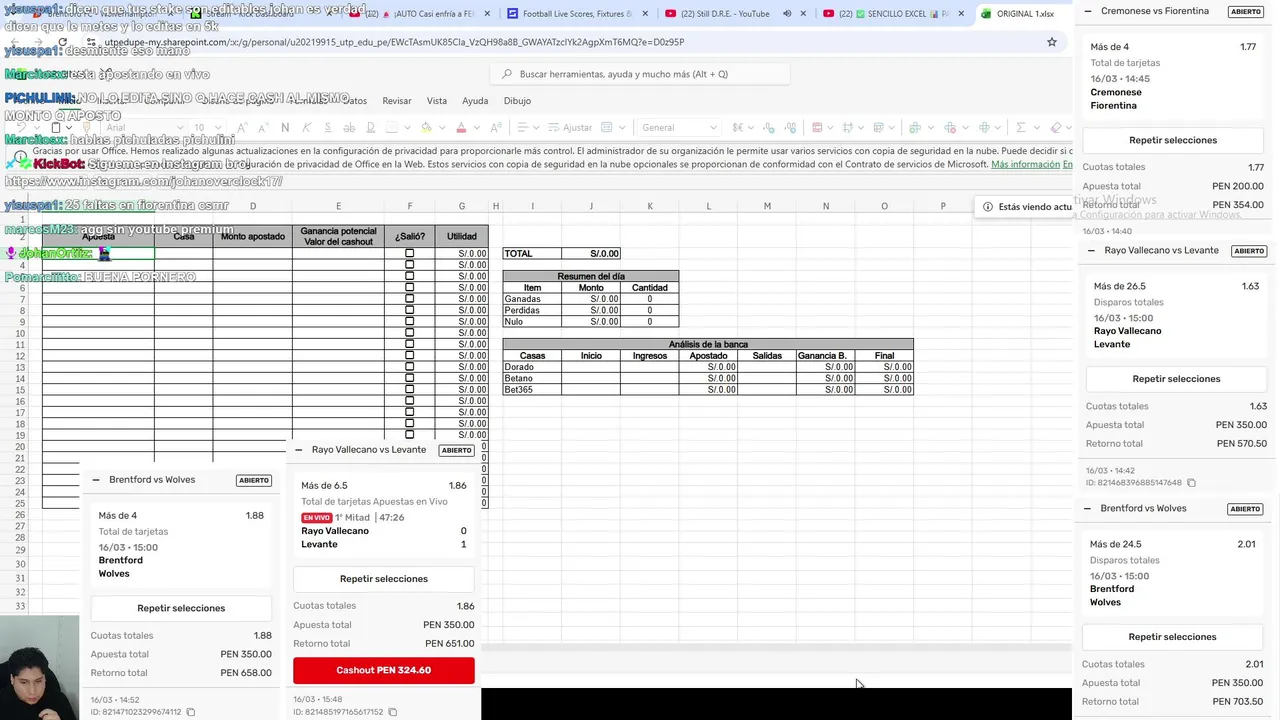Screen dimensions: 1280x720
Task: Click Repetir selecciones under live Rayo Vallecano bet
Action: pos(384,579)
